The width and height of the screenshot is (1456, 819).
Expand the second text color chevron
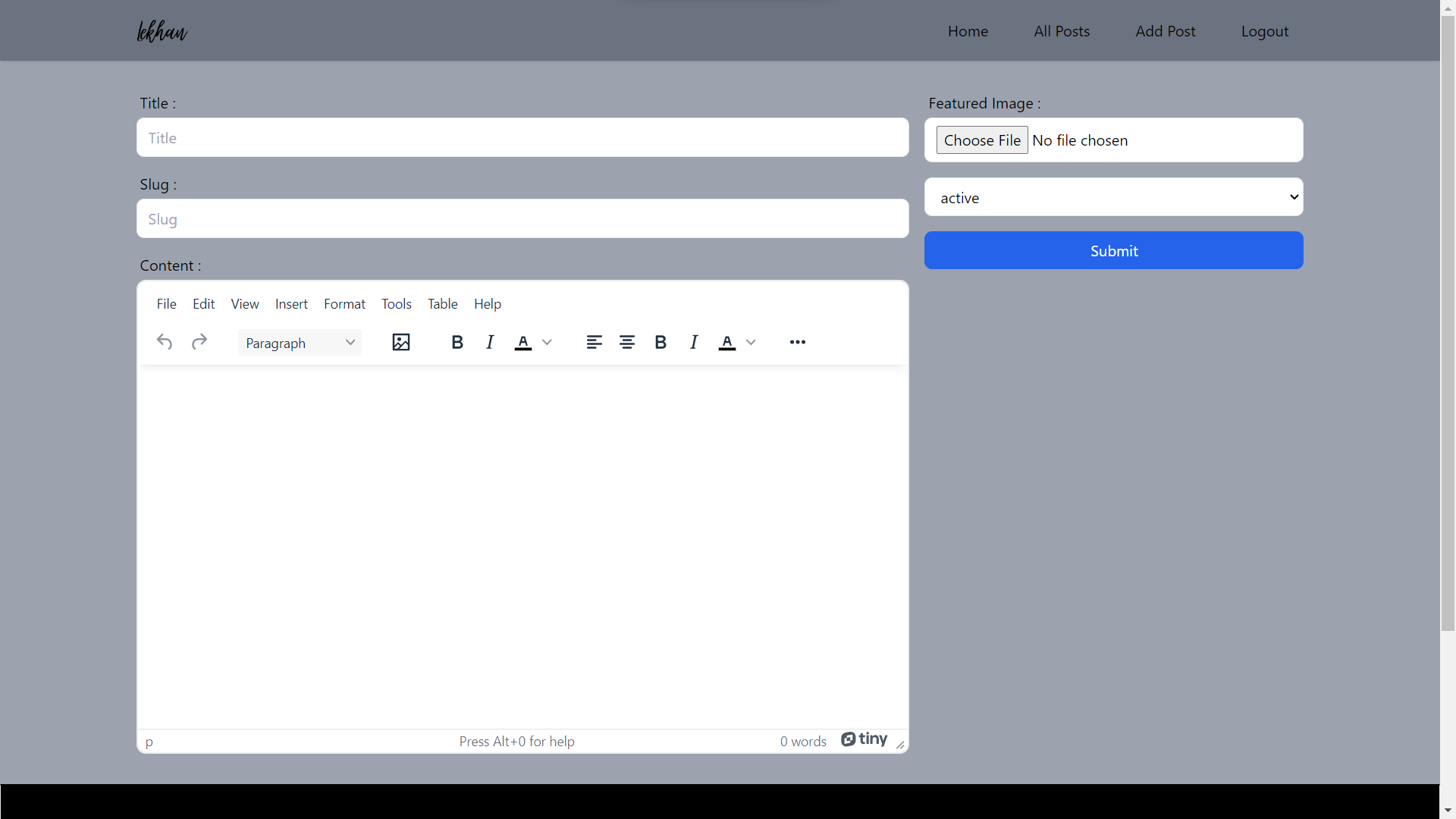point(752,342)
